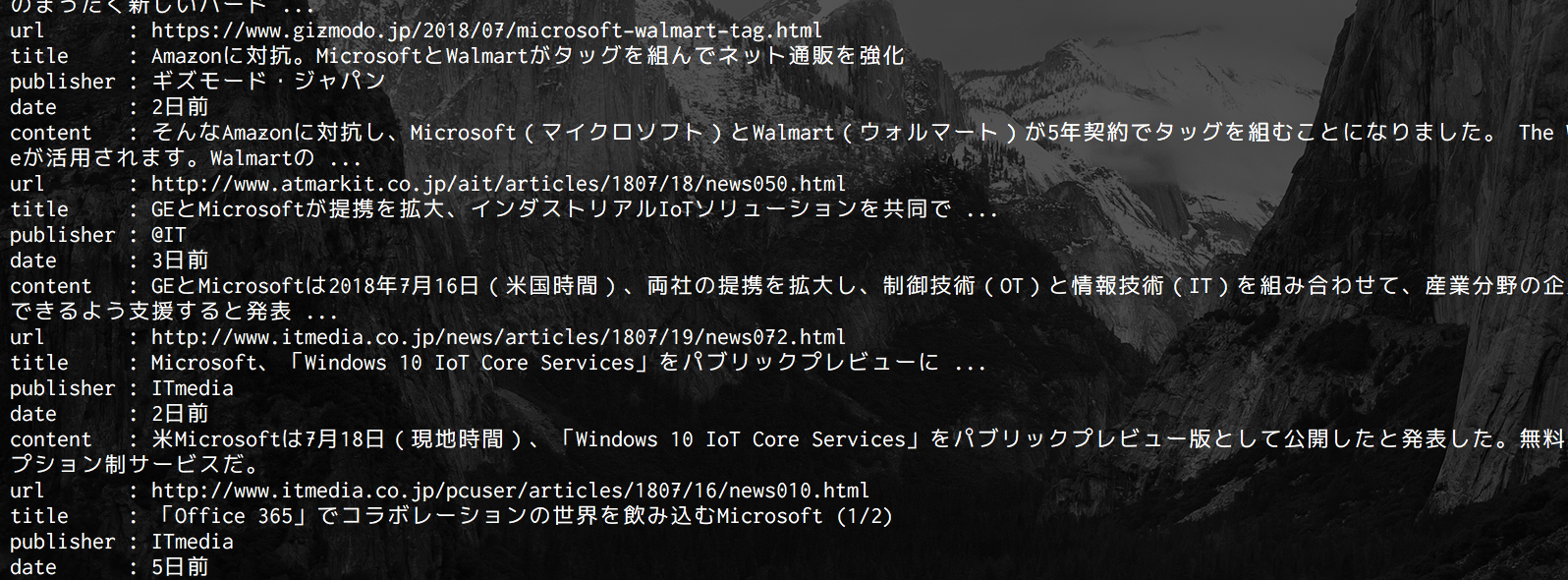Click the last ITmedia publisher entry
1568x580 pixels.
tap(192, 542)
